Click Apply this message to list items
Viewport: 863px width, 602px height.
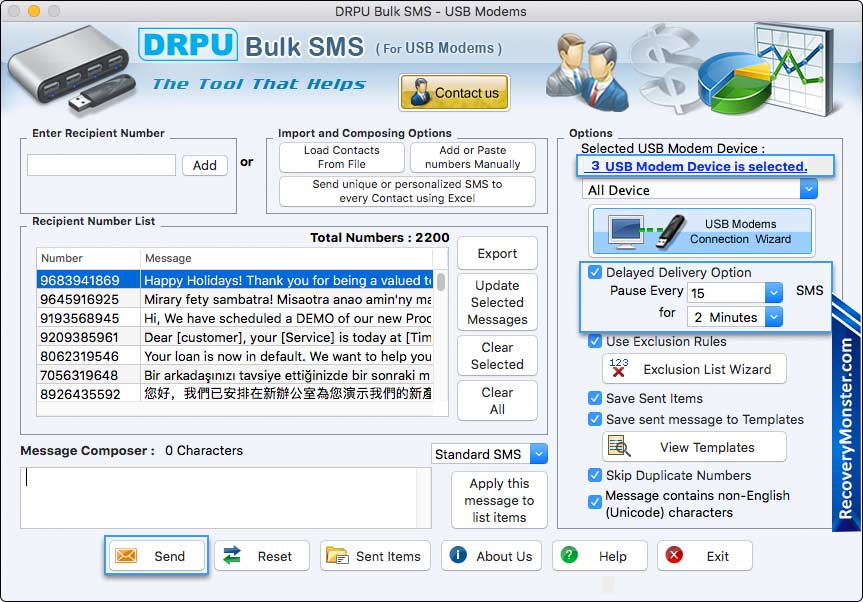coord(499,500)
